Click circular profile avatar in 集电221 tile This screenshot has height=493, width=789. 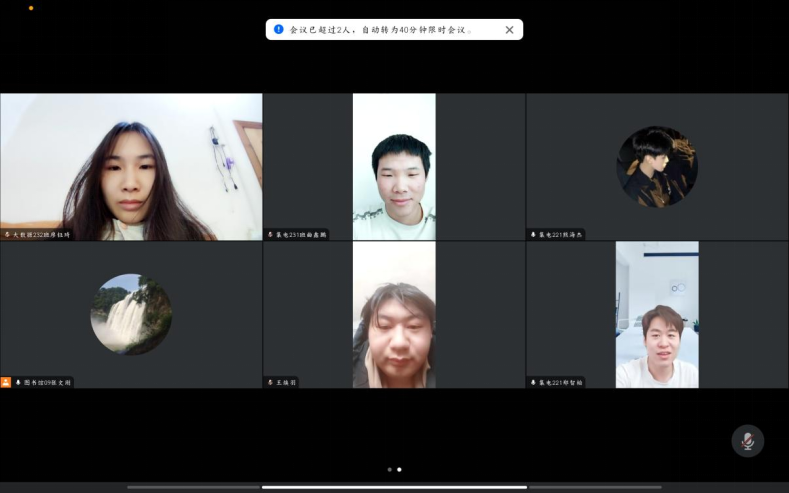click(657, 167)
